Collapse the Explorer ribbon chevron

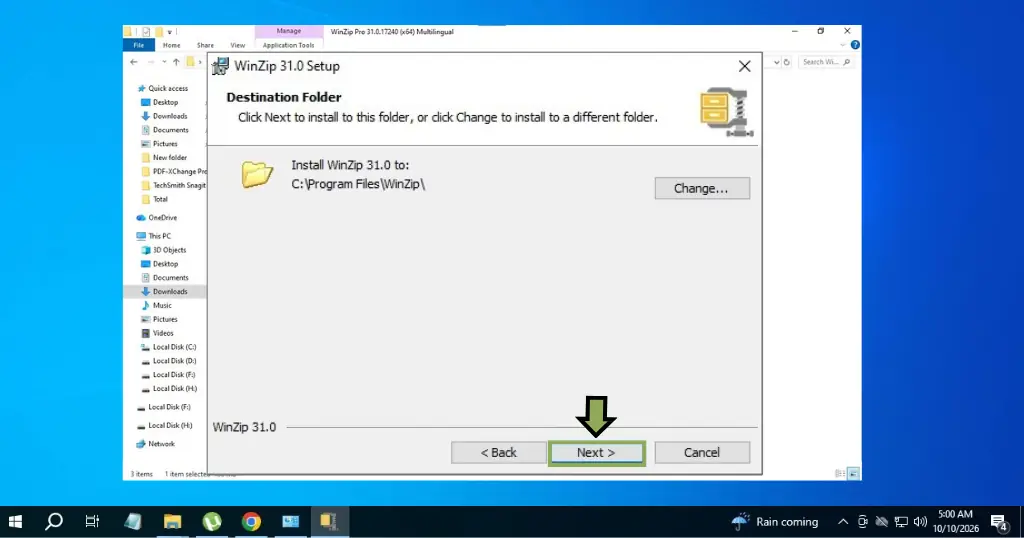tap(842, 45)
